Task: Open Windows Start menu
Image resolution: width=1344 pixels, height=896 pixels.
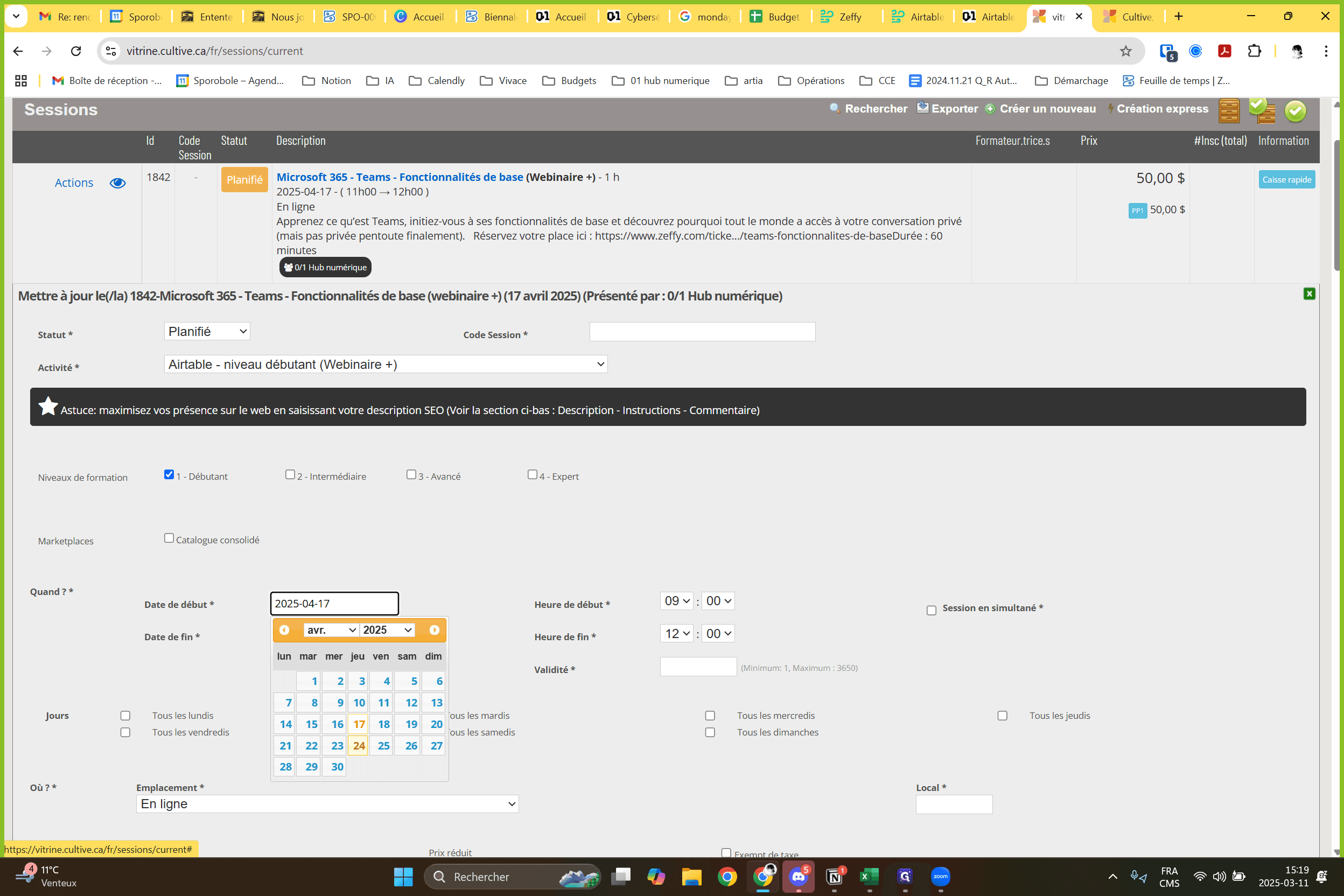Action: 403,877
